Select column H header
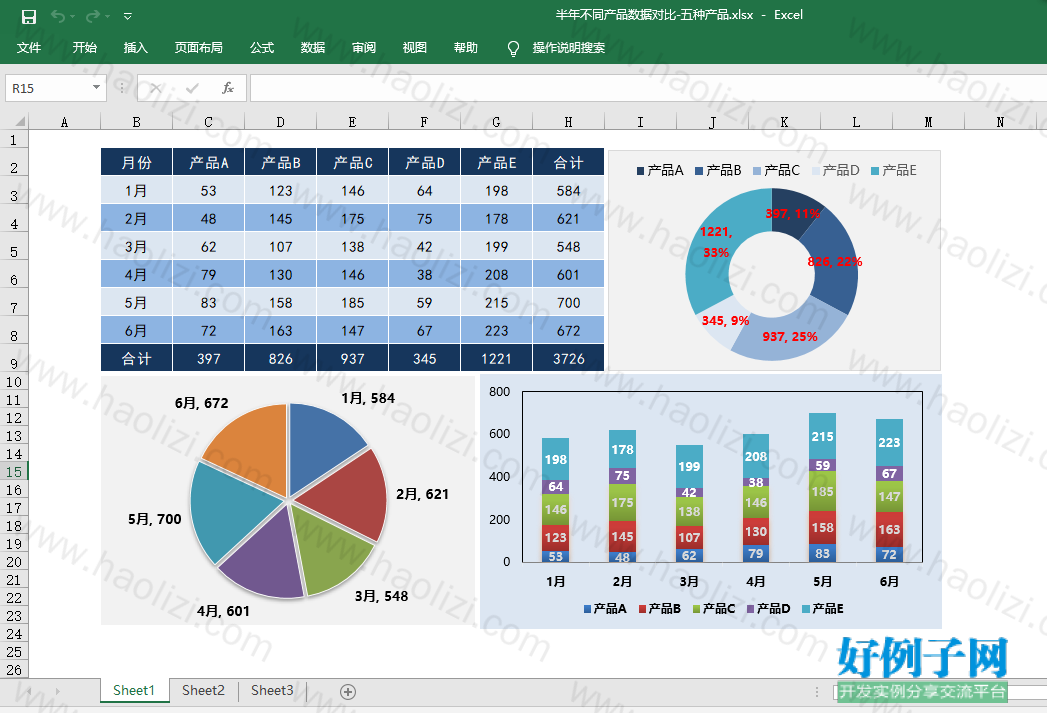 568,122
